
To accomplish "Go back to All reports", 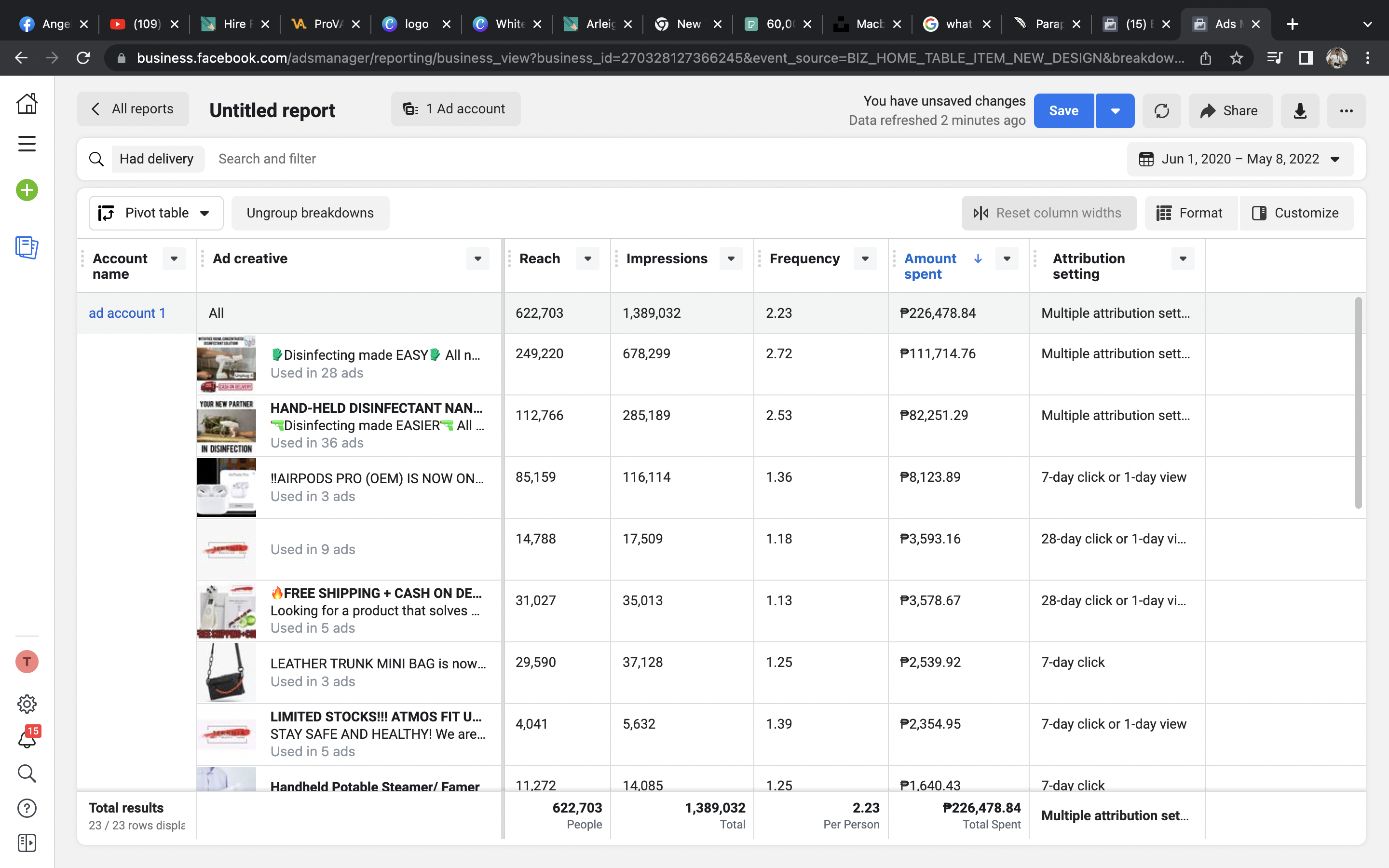I will [133, 109].
